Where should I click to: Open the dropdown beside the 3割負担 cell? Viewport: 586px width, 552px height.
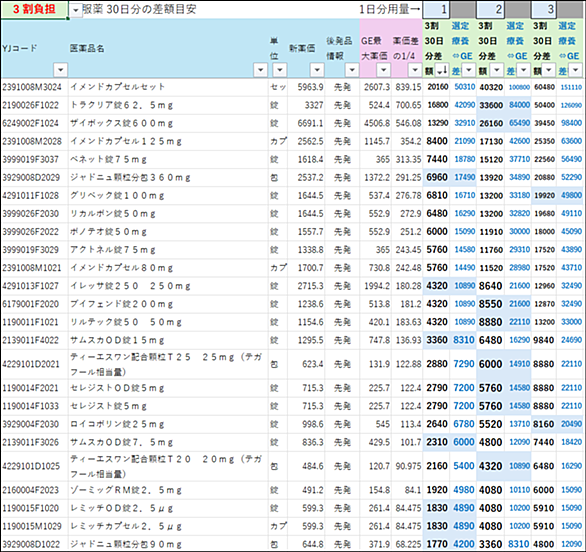(76, 10)
